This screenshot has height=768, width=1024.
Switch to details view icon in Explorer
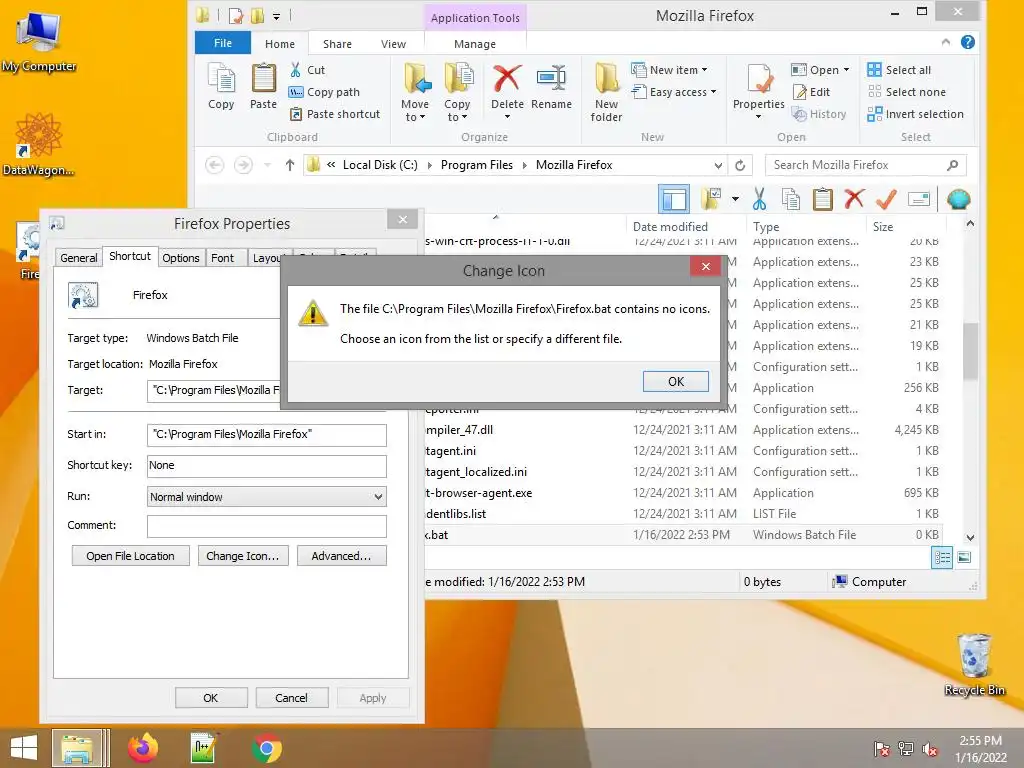click(942, 558)
